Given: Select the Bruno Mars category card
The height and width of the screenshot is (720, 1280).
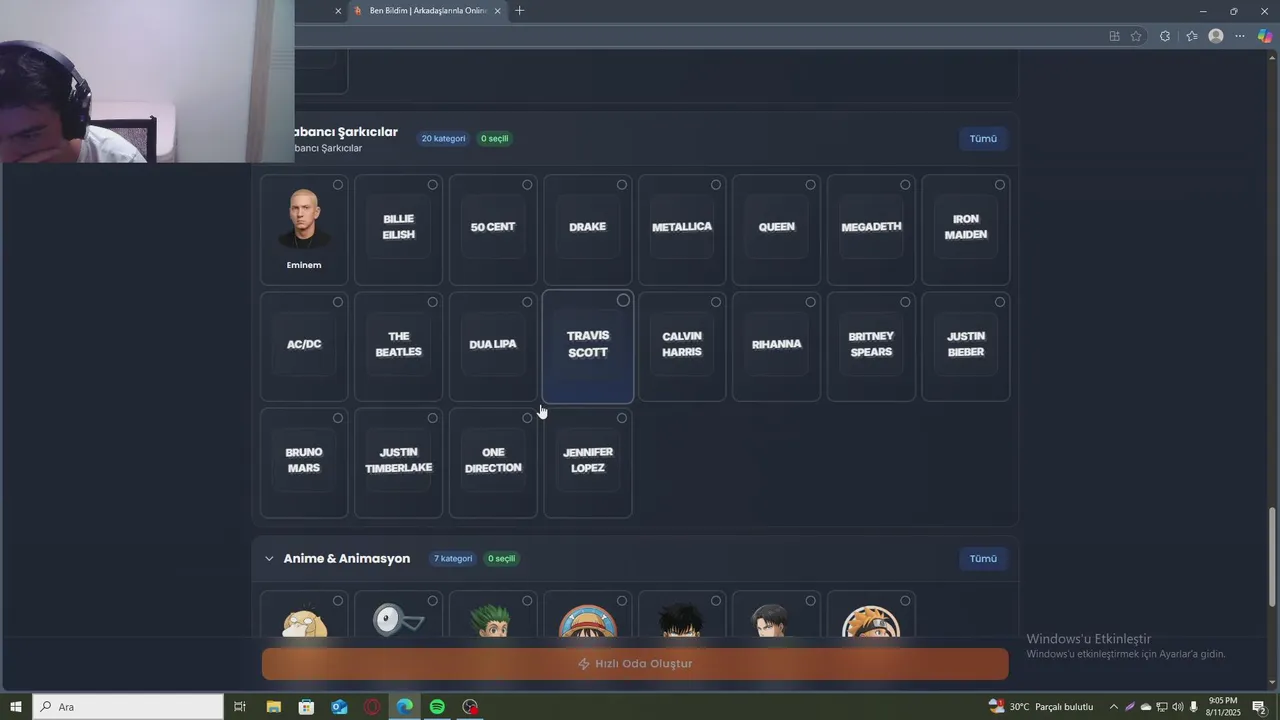Looking at the screenshot, I should [304, 462].
